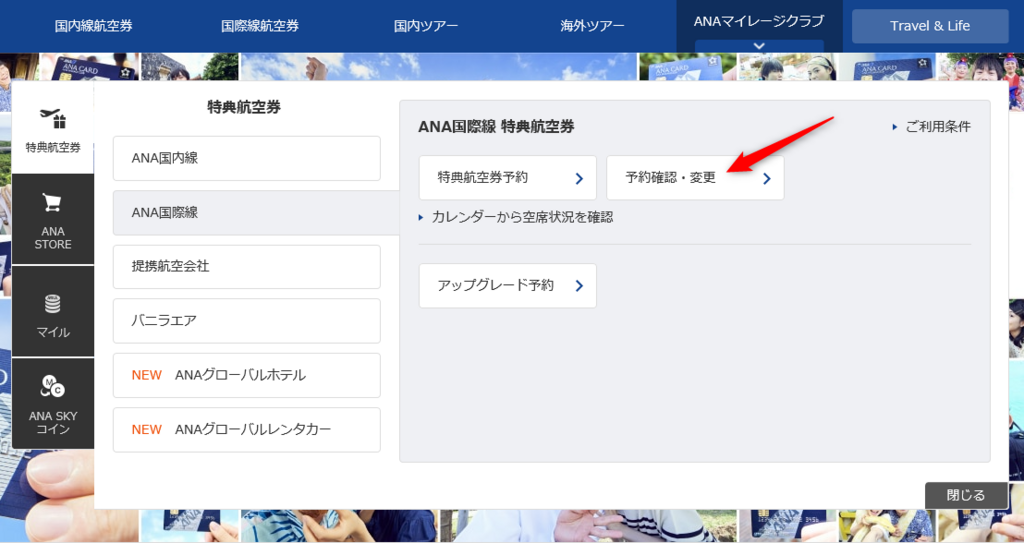Viewport: 1024px width, 543px height.
Task: Click the 予約確認・変更 button
Action: [x=696, y=178]
